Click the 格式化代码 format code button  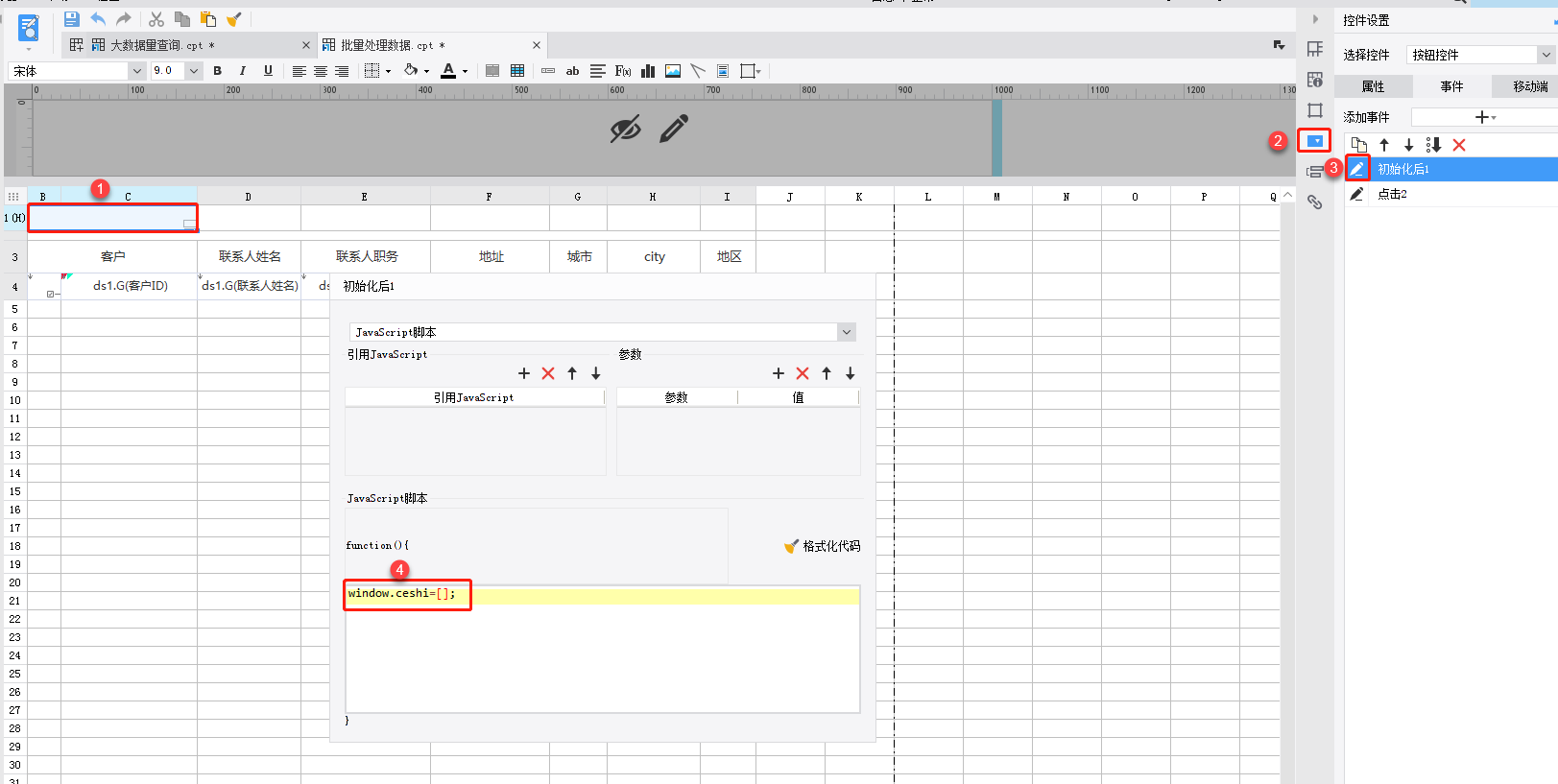click(x=822, y=546)
